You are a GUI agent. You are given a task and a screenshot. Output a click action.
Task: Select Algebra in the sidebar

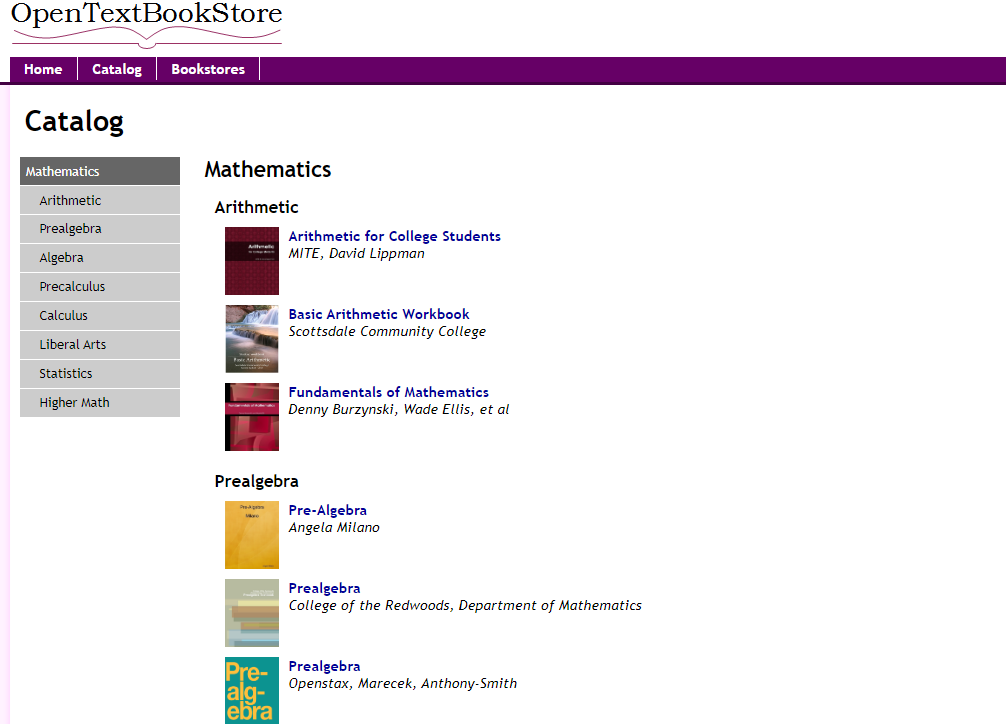point(100,258)
